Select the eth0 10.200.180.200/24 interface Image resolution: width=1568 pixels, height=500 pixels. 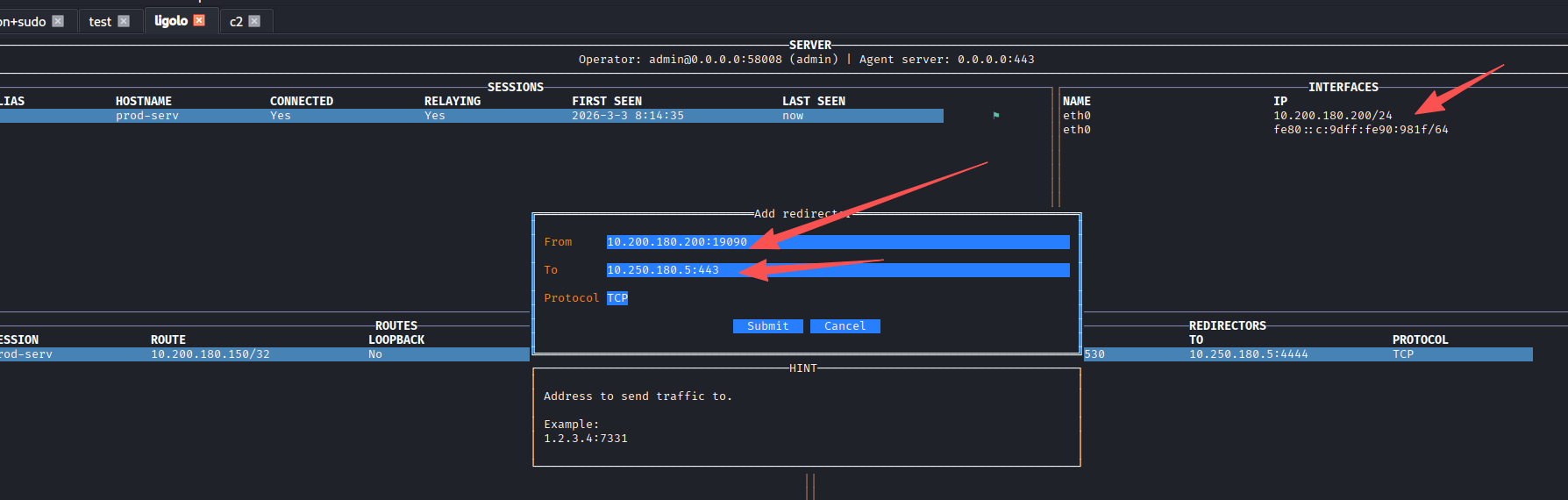[1332, 116]
